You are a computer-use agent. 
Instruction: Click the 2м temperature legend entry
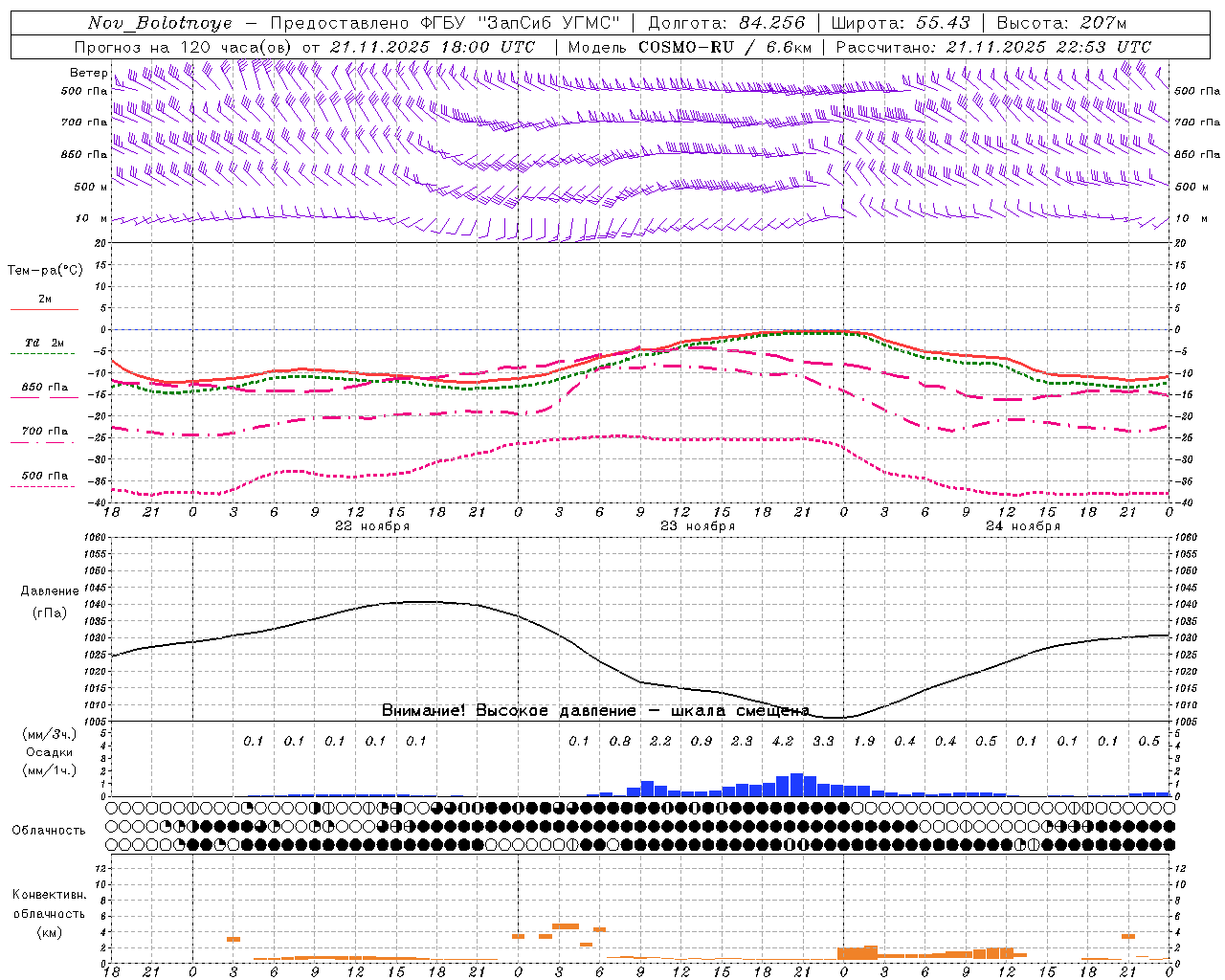[x=45, y=299]
